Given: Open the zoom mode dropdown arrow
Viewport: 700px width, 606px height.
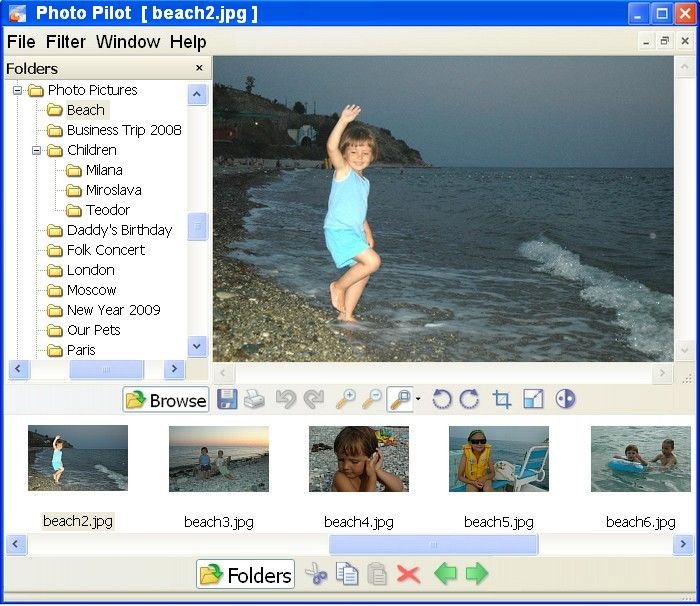Looking at the screenshot, I should click(418, 400).
